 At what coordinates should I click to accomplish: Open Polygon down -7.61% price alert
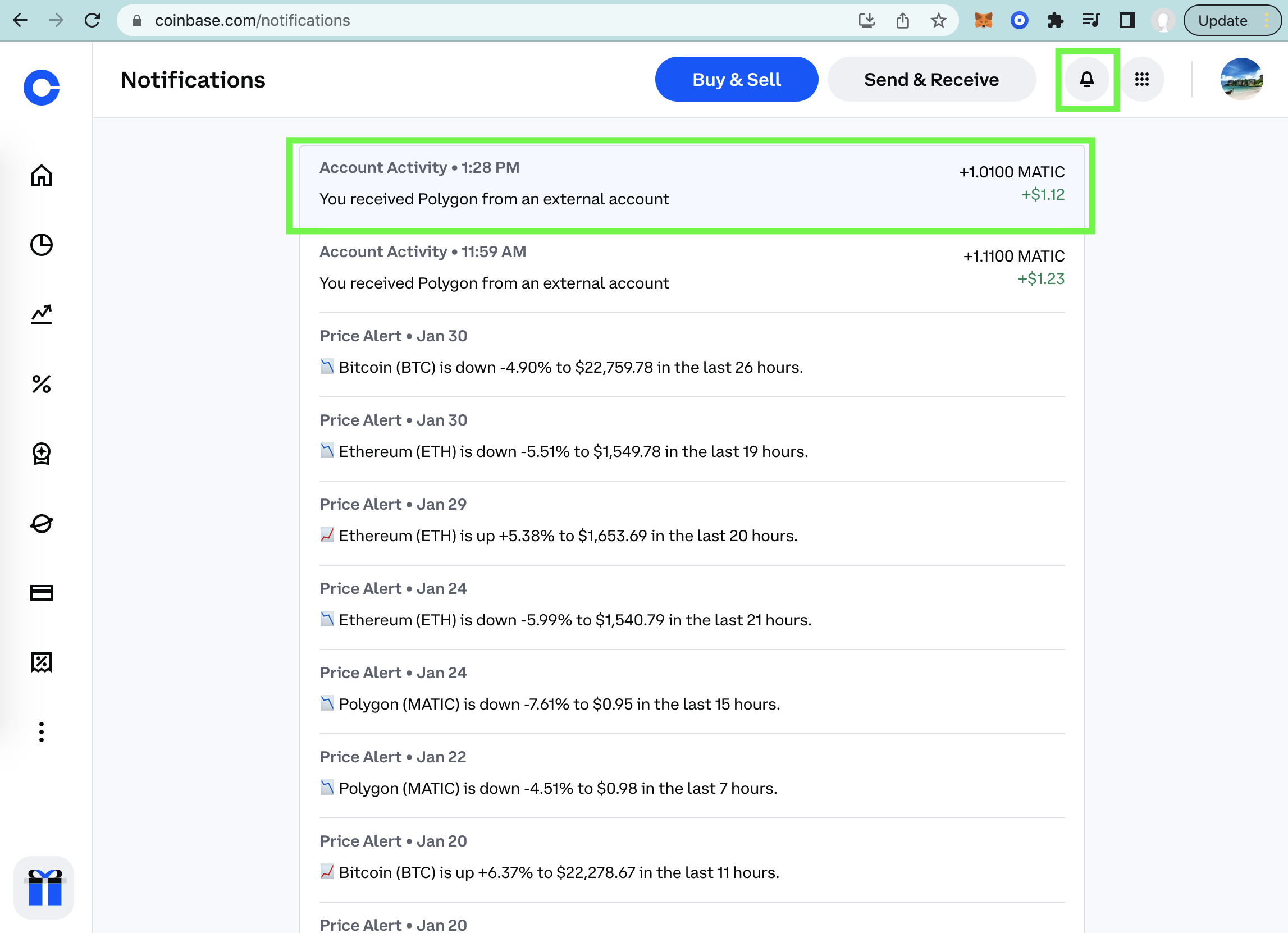click(x=692, y=690)
